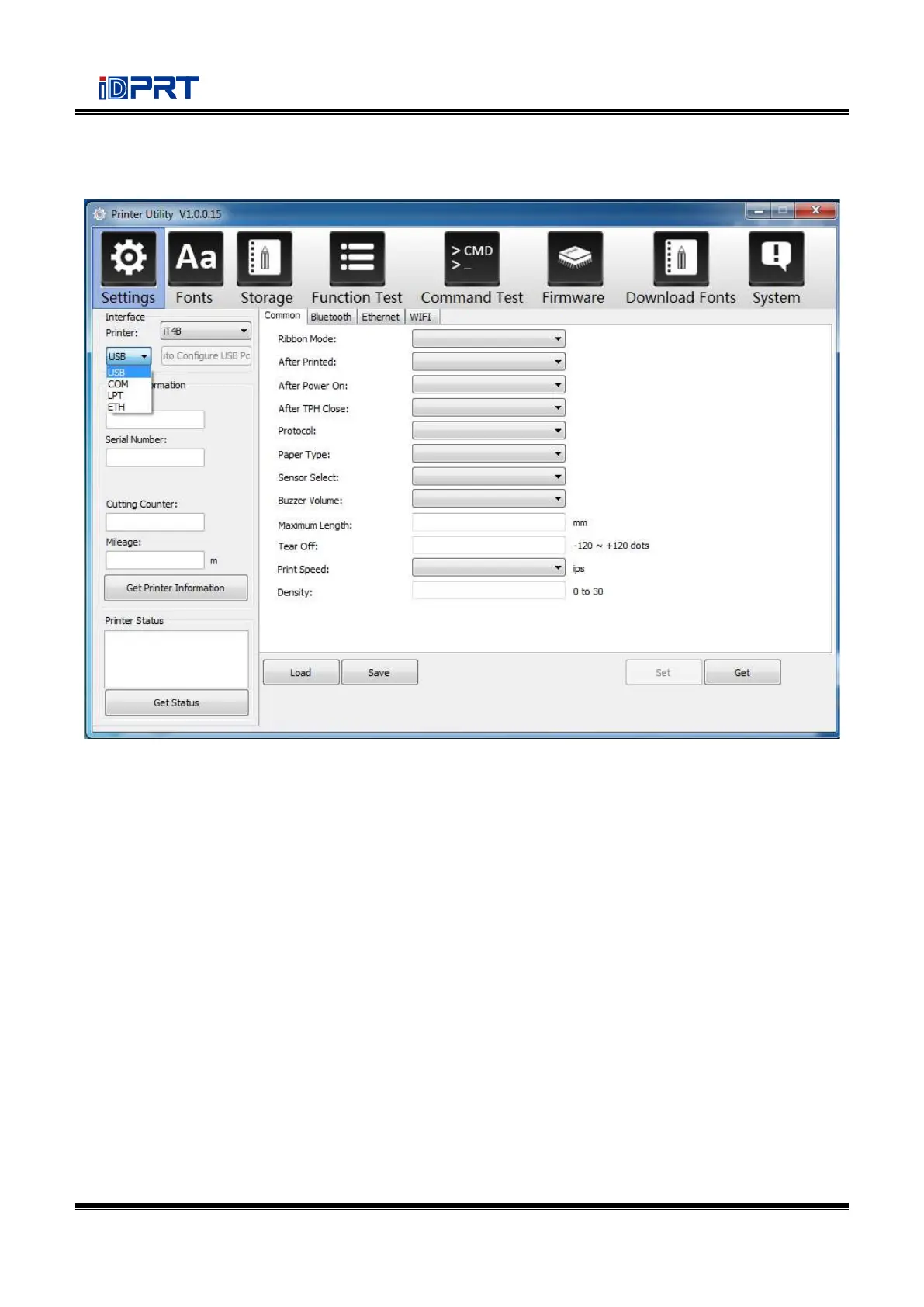The width and height of the screenshot is (924, 1307).
Task: Click the Cutting Counter field
Action: [155, 522]
